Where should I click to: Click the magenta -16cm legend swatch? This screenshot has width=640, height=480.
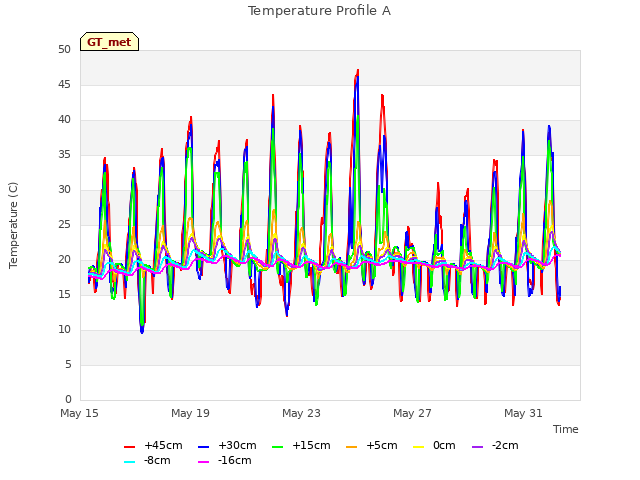point(204,462)
